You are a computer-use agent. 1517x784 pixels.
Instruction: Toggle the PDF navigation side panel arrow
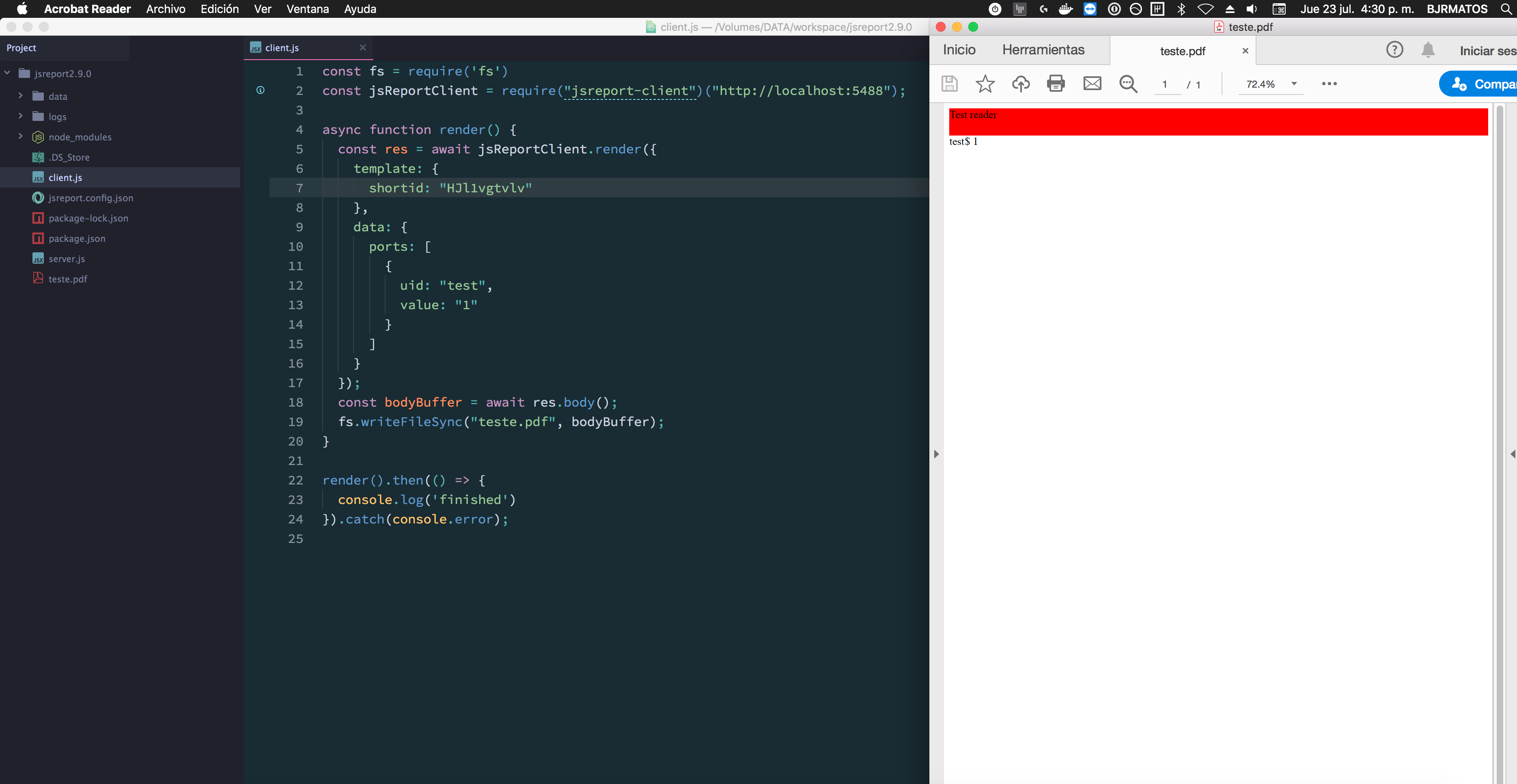(936, 454)
